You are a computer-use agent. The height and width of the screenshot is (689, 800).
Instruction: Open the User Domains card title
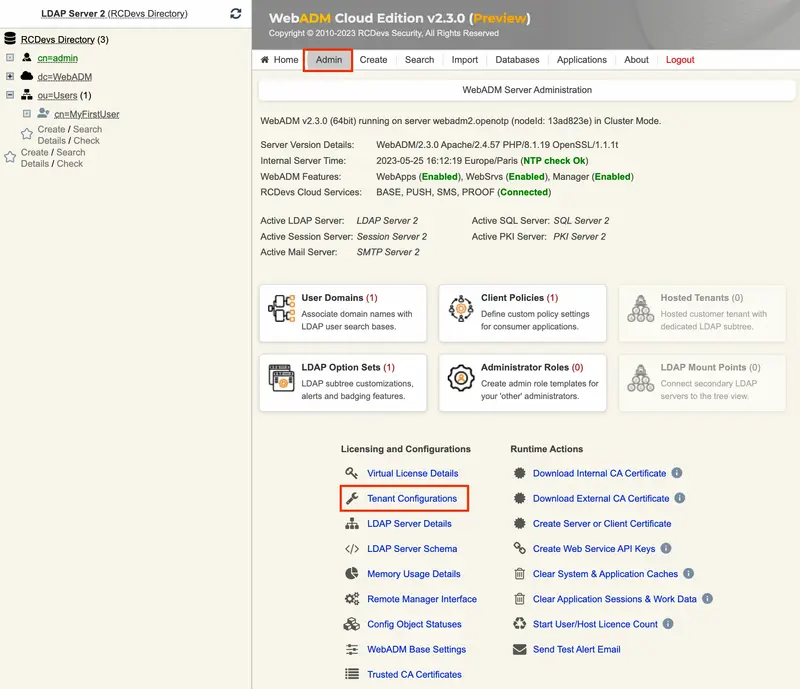coord(339,298)
